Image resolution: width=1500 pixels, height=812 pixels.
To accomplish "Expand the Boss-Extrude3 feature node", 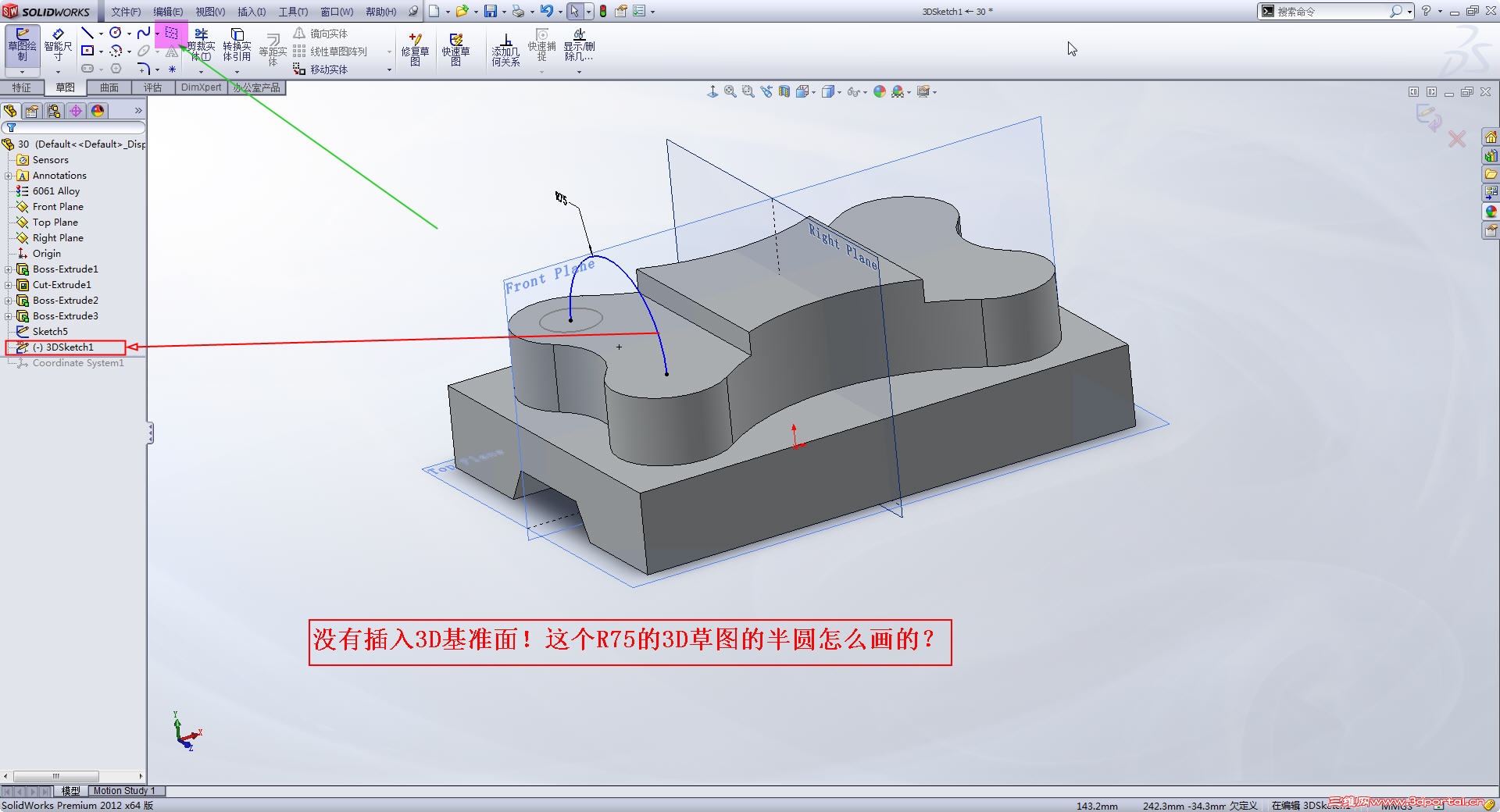I will pyautogui.click(x=8, y=316).
